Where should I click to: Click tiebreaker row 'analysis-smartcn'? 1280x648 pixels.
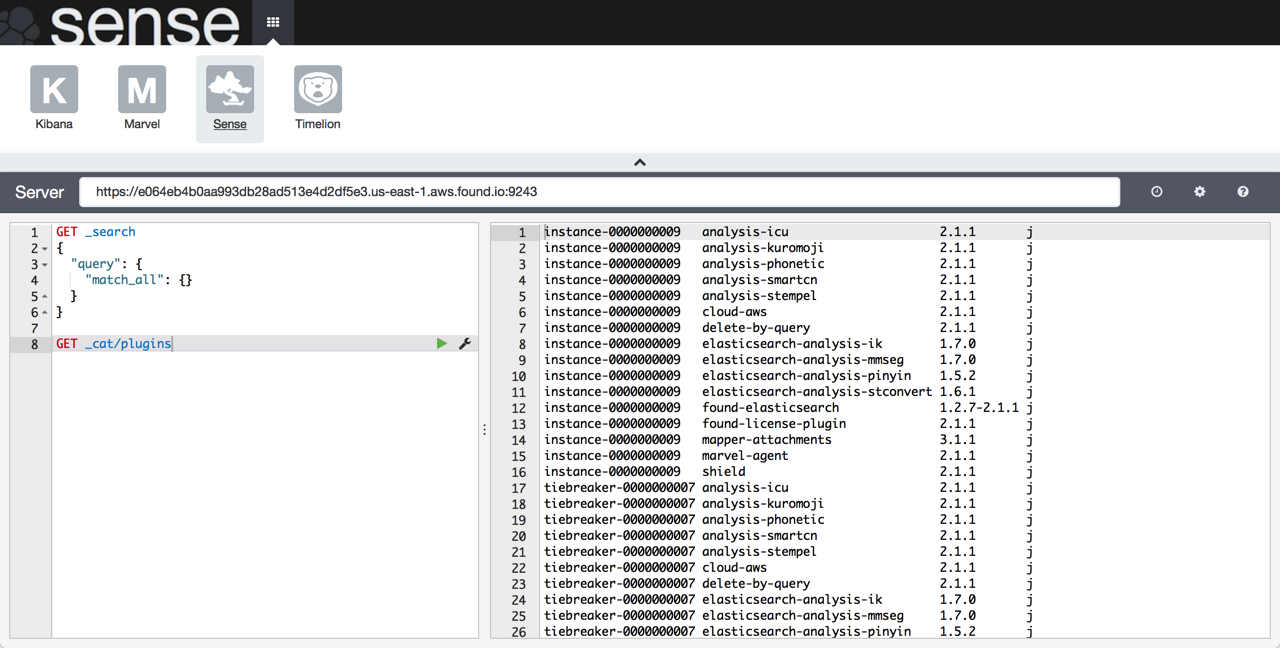coord(759,536)
